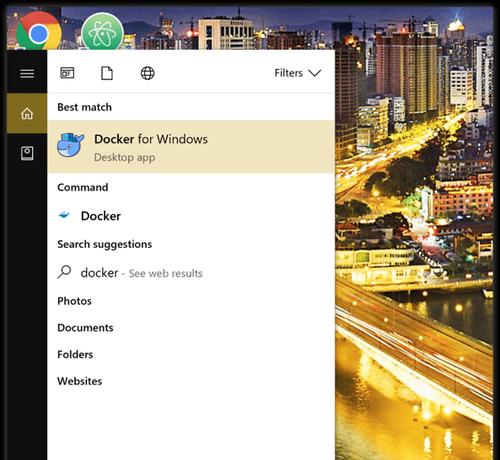
Task: Expand the hamburger menu in the sidebar
Action: pyautogui.click(x=27, y=73)
